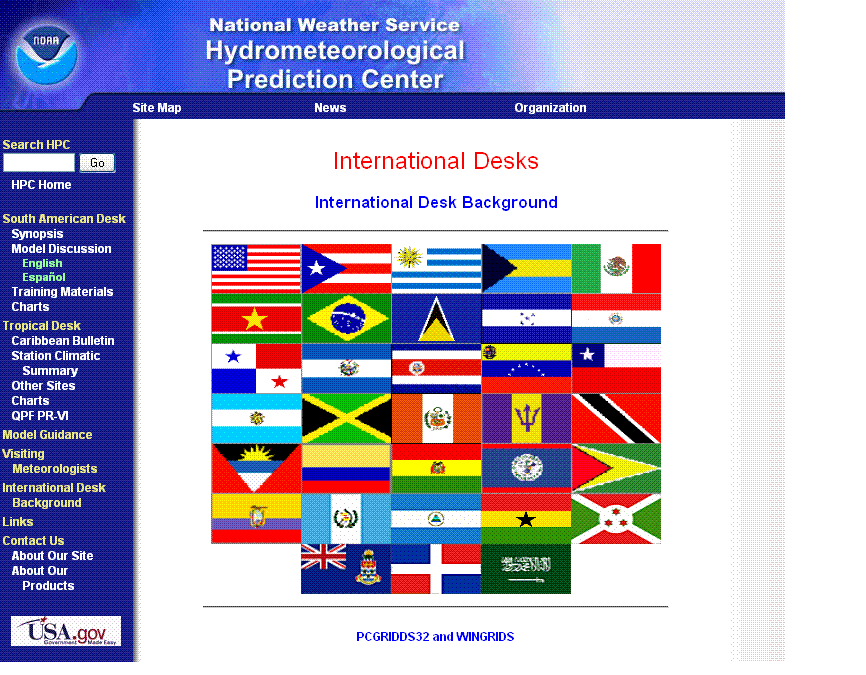Image resolution: width=866 pixels, height=675 pixels.
Task: Click the Cayman Islands flag
Action: pyautogui.click(x=346, y=569)
